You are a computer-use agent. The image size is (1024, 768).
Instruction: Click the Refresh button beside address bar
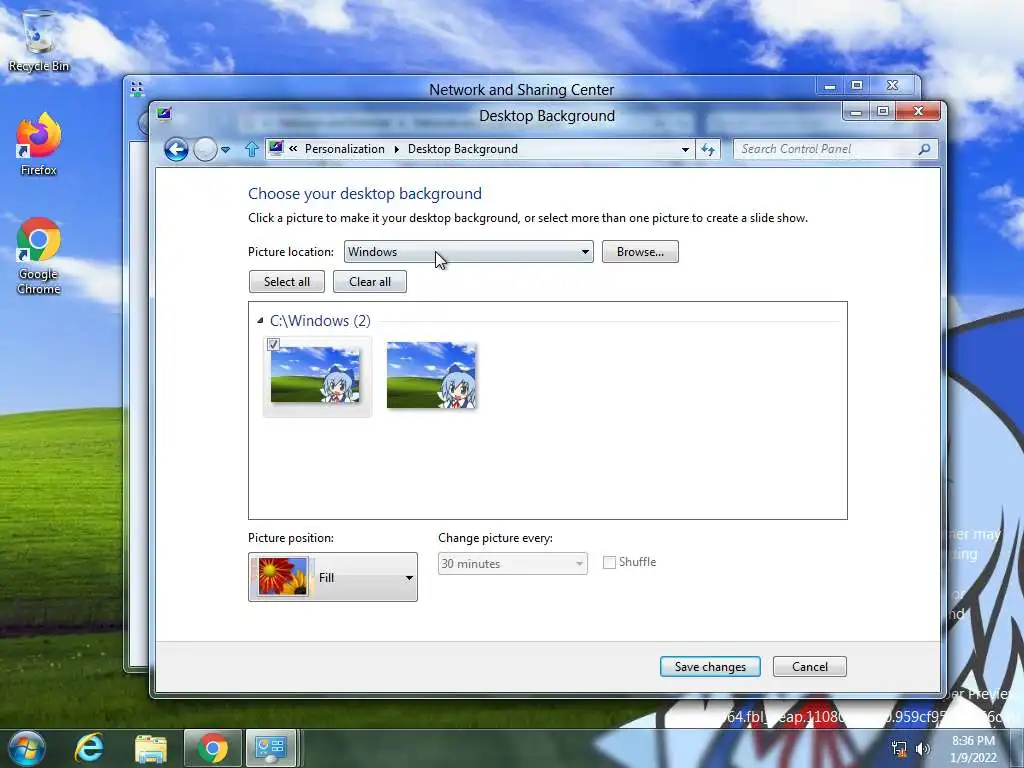708,150
